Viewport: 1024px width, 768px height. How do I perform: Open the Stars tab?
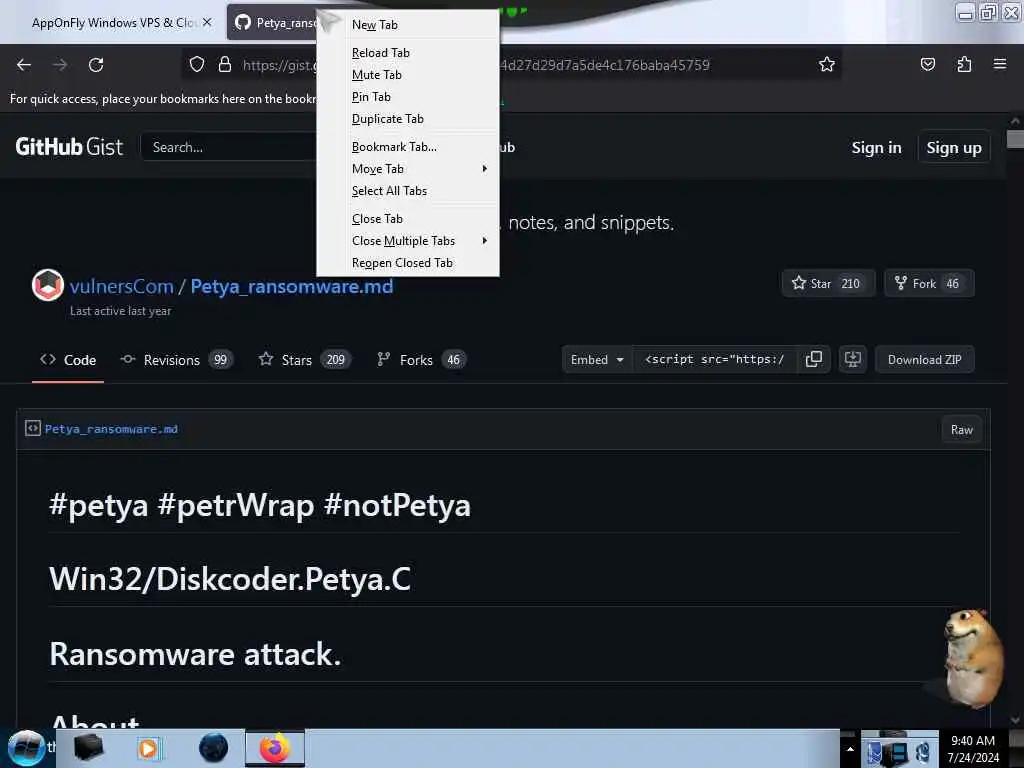(x=304, y=360)
